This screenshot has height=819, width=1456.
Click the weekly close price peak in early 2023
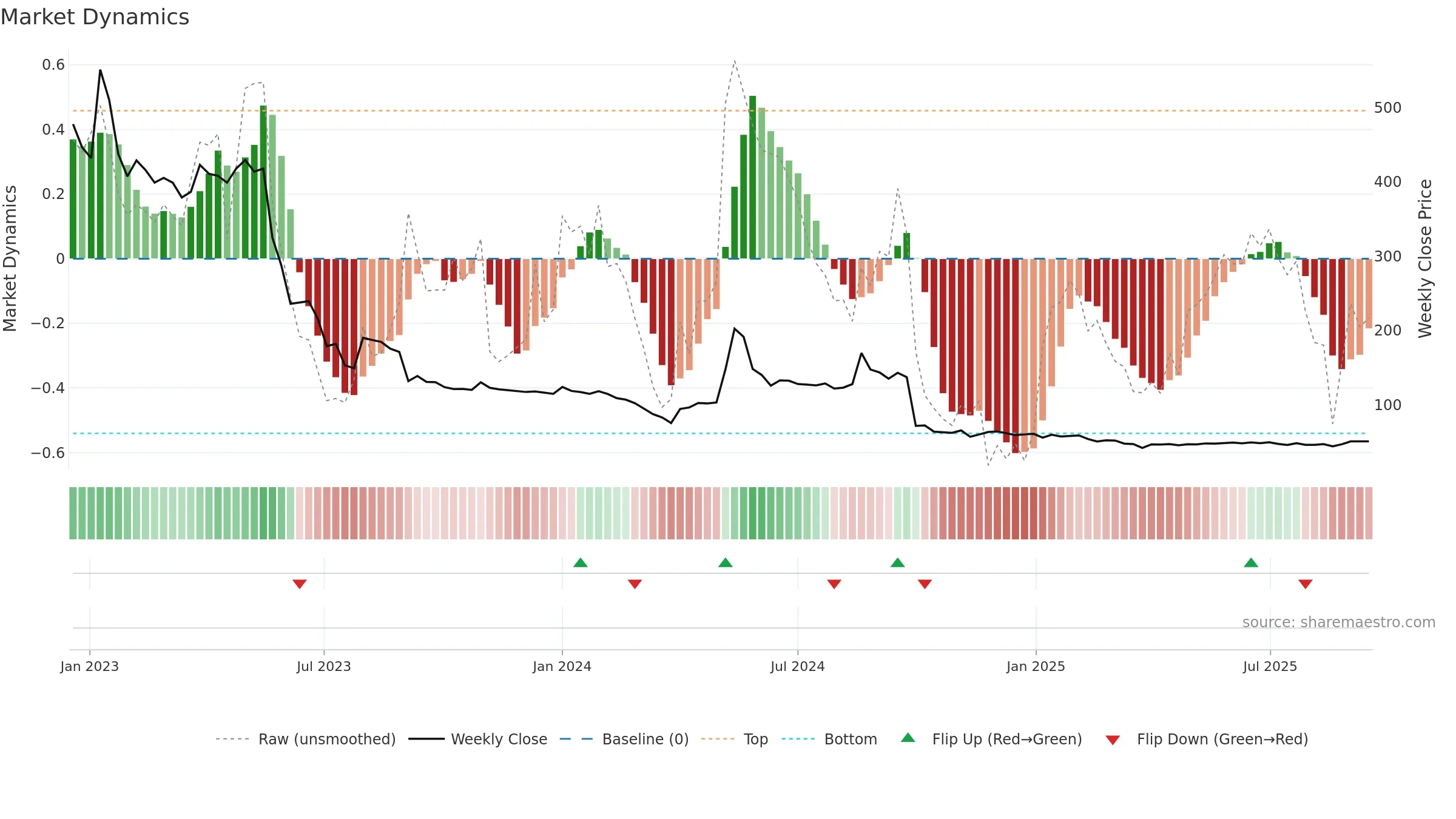tap(100, 70)
